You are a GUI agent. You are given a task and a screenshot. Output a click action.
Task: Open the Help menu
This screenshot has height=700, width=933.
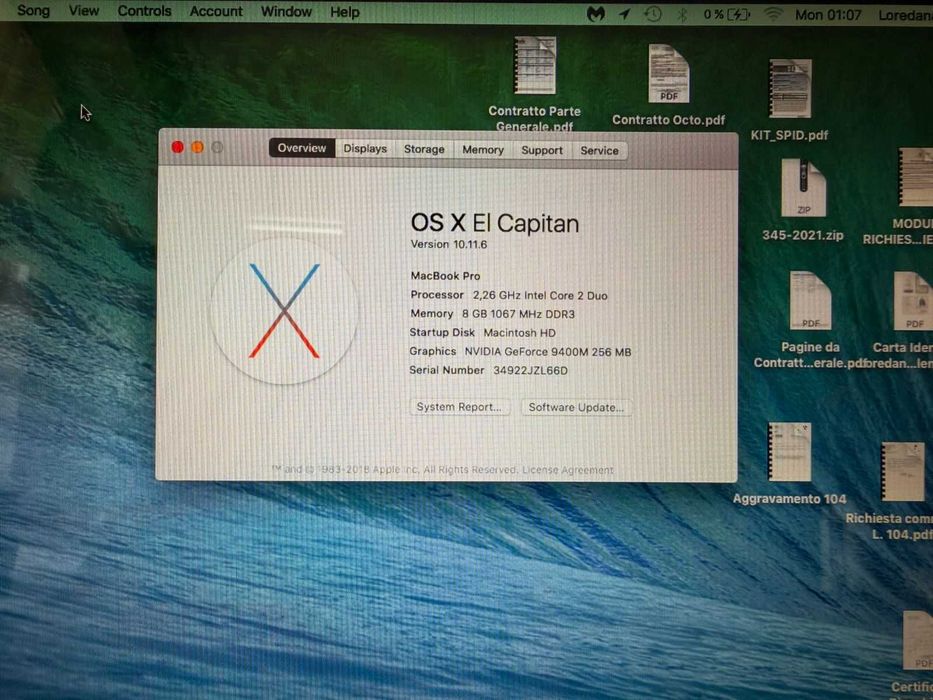click(x=345, y=12)
